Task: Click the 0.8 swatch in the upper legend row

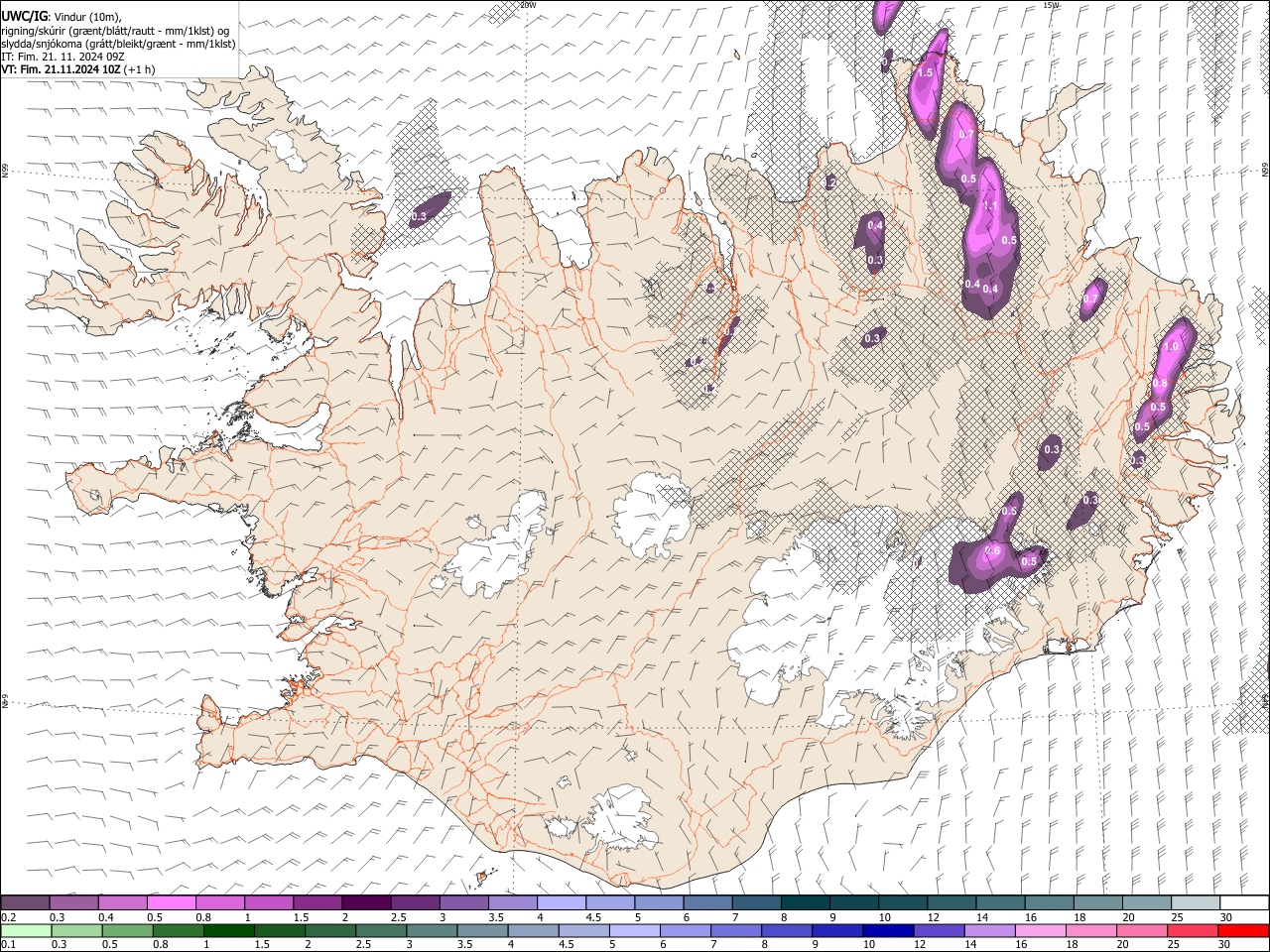Action: pyautogui.click(x=219, y=902)
